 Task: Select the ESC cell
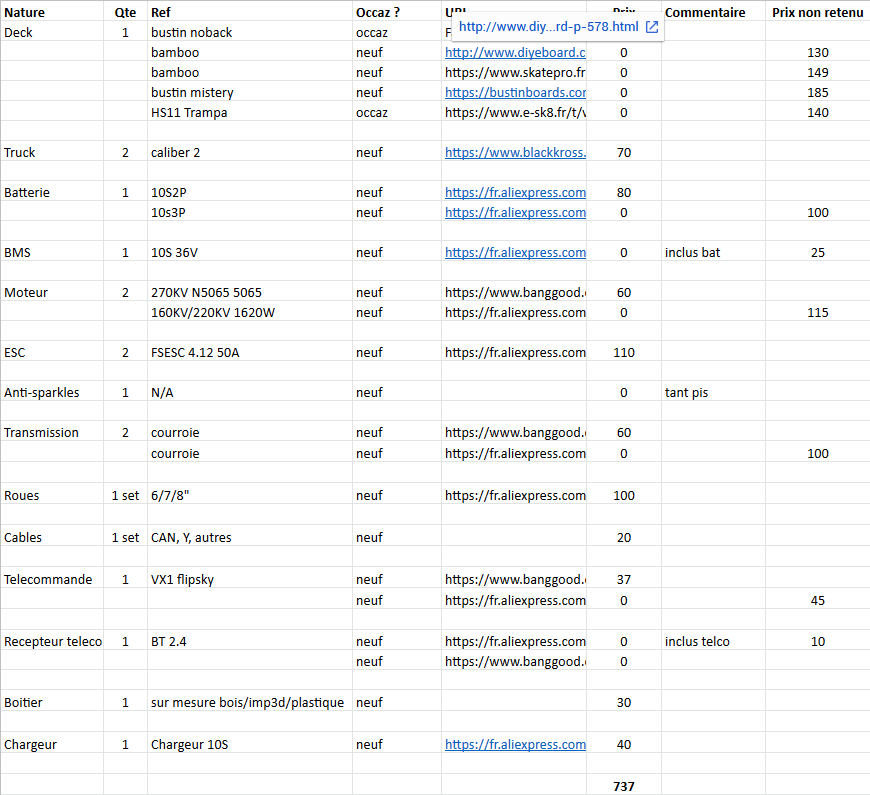[x=52, y=352]
